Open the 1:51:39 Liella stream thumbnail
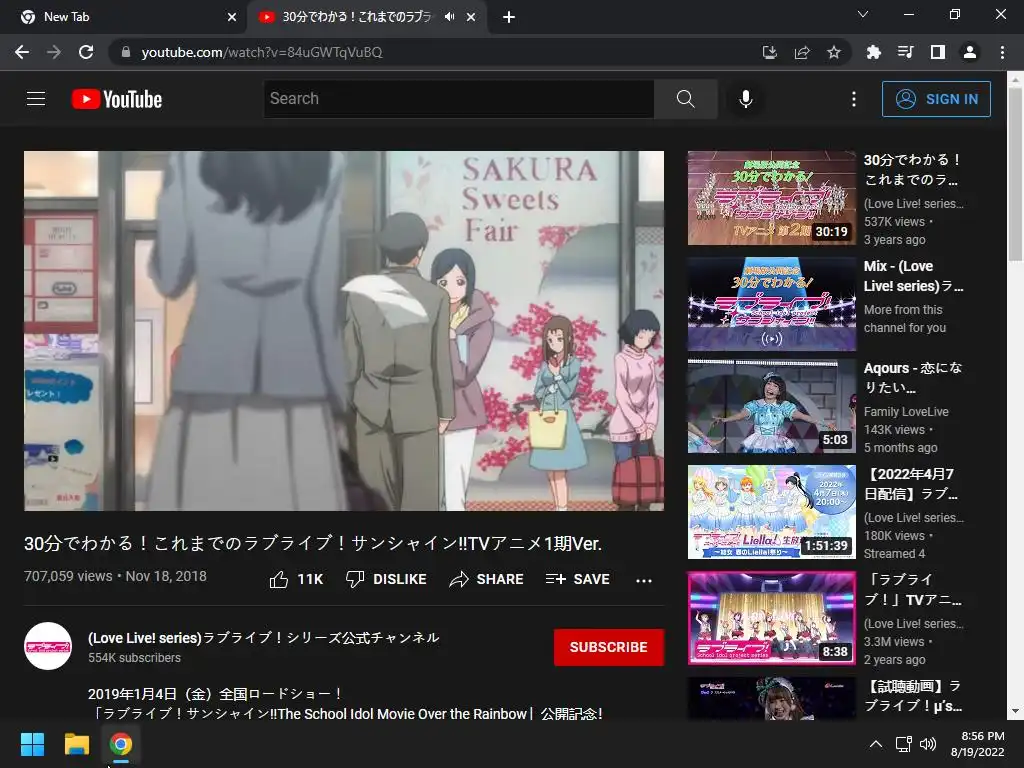1024x768 pixels. click(771, 512)
